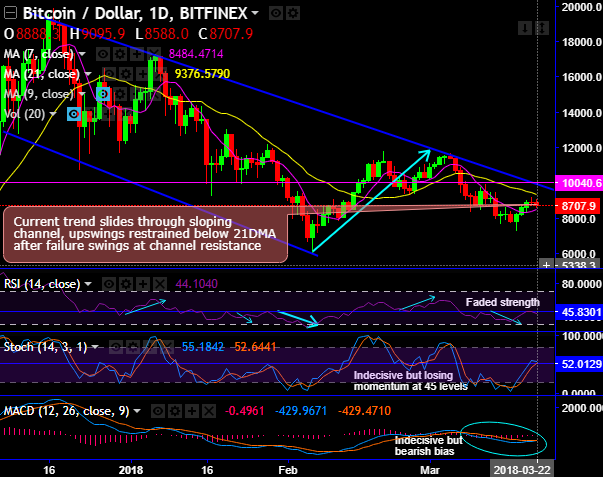Click the Vol (20) legend label

point(24,114)
